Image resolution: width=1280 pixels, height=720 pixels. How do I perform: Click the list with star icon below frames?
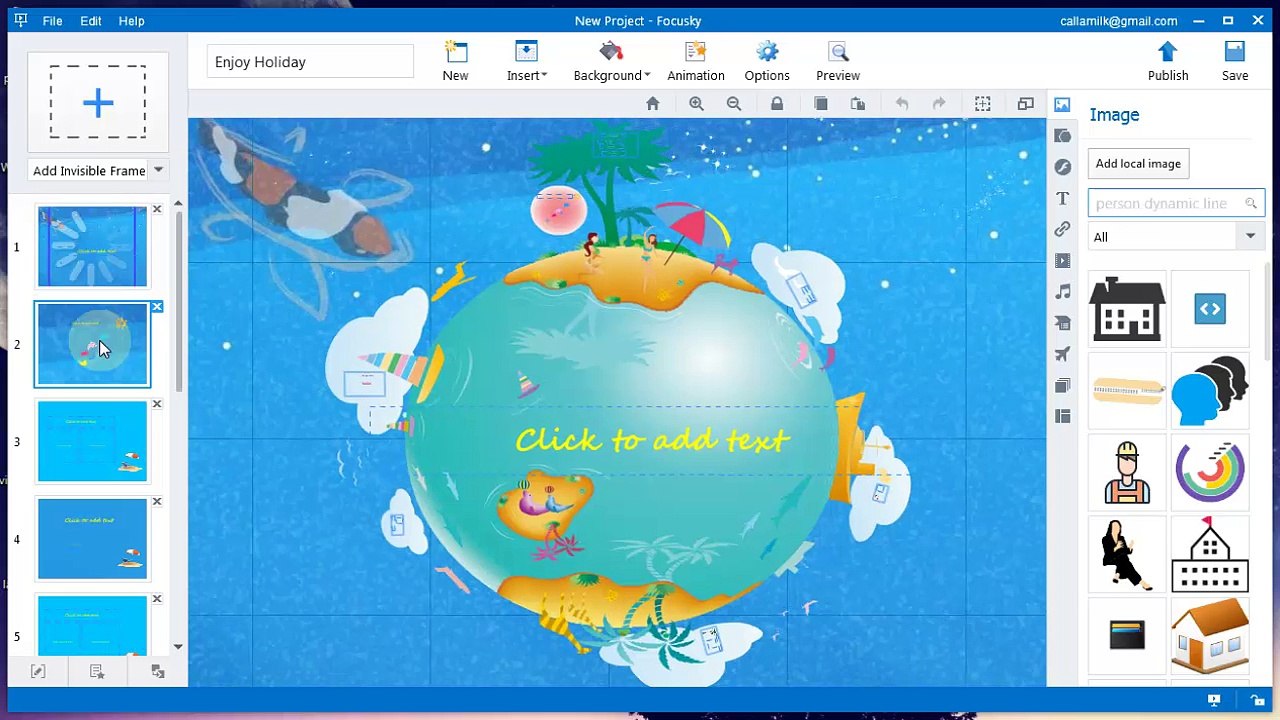point(97,672)
